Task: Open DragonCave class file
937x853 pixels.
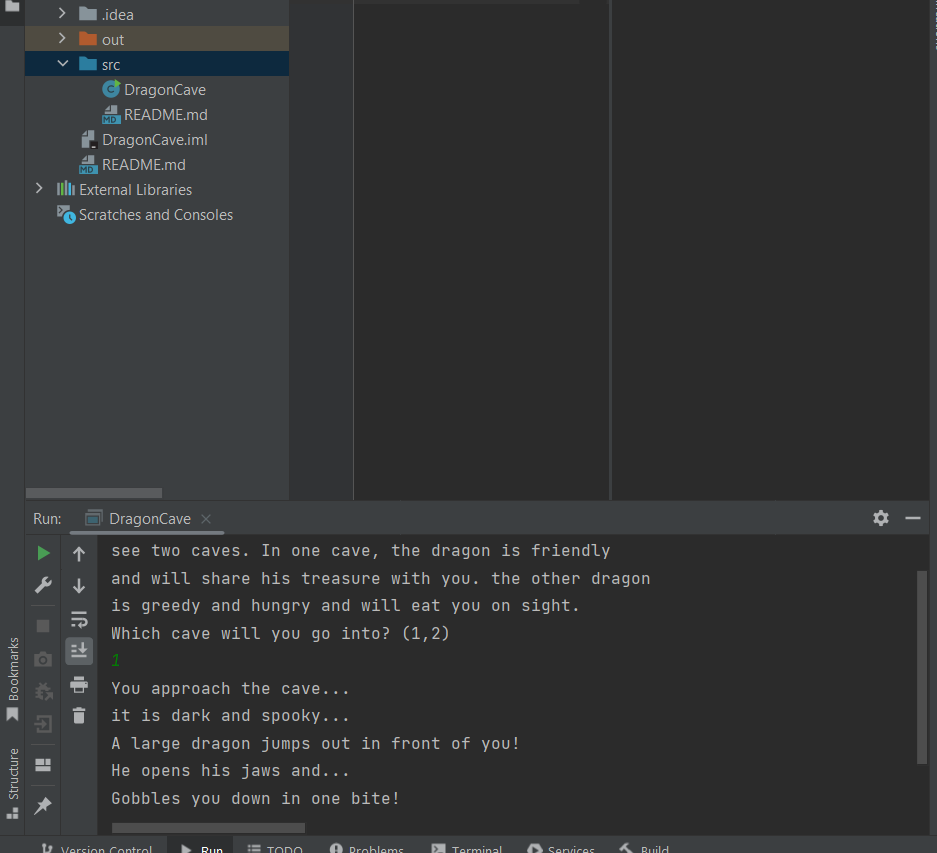Action: pos(165,90)
